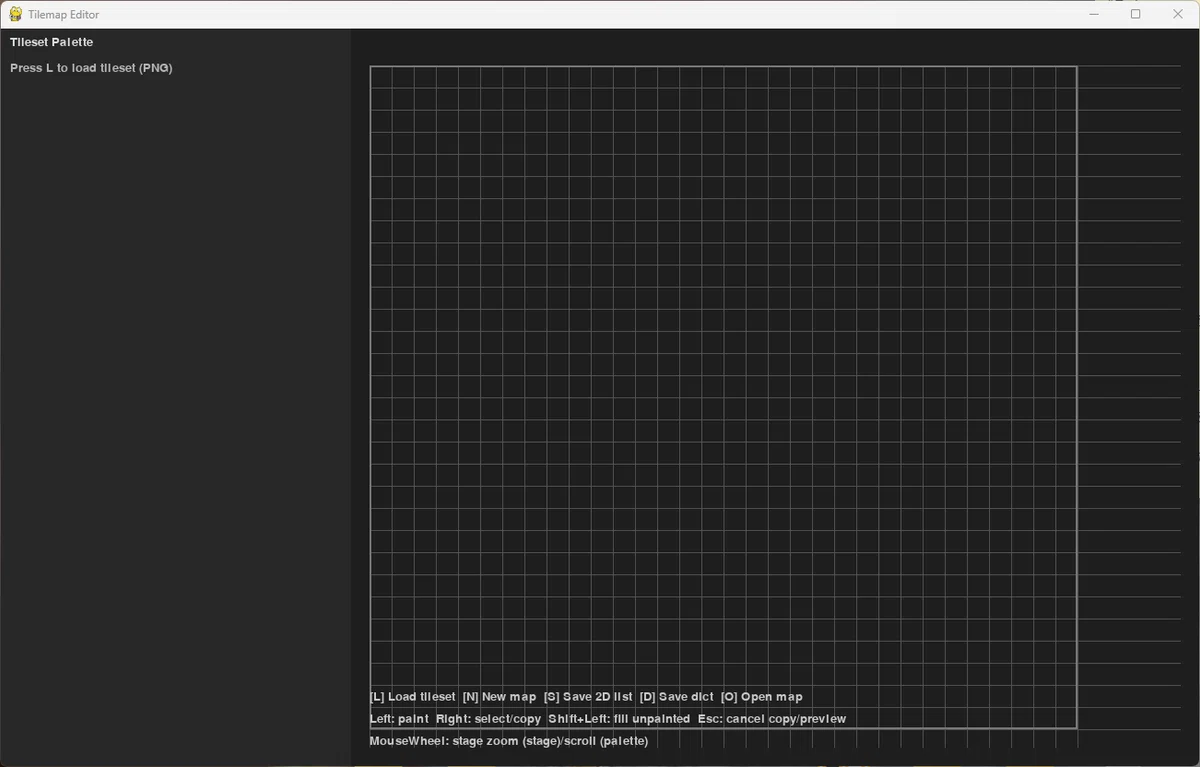Image resolution: width=1200 pixels, height=767 pixels.
Task: Click the 'Esc: cancel copy/preview' help text
Action: tap(771, 719)
